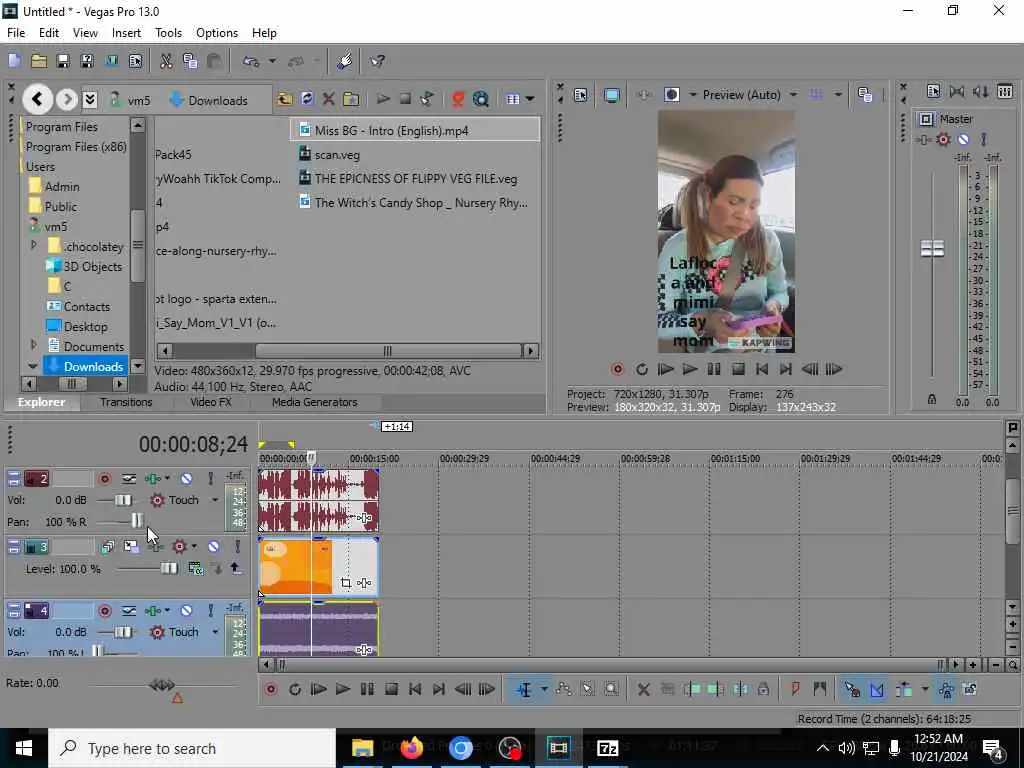Click Explorer delete red X icon
Image resolution: width=1024 pixels, height=768 pixels.
tap(328, 99)
